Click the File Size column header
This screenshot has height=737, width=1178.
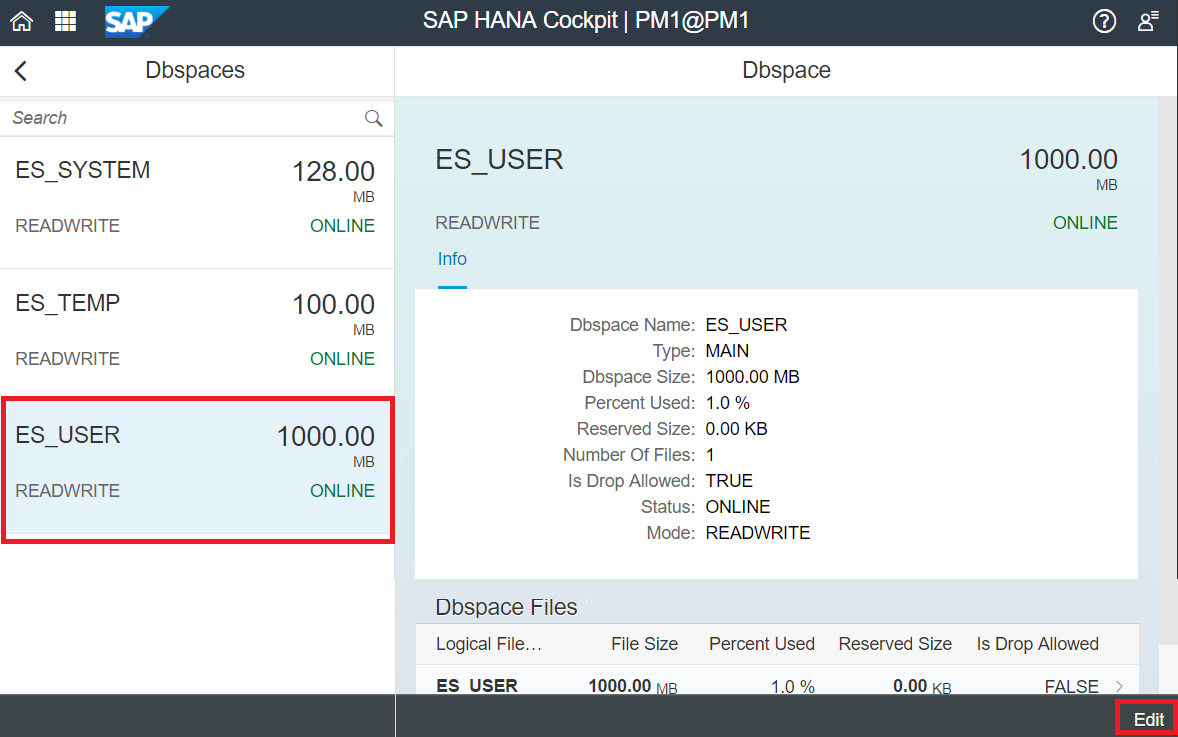coord(644,644)
